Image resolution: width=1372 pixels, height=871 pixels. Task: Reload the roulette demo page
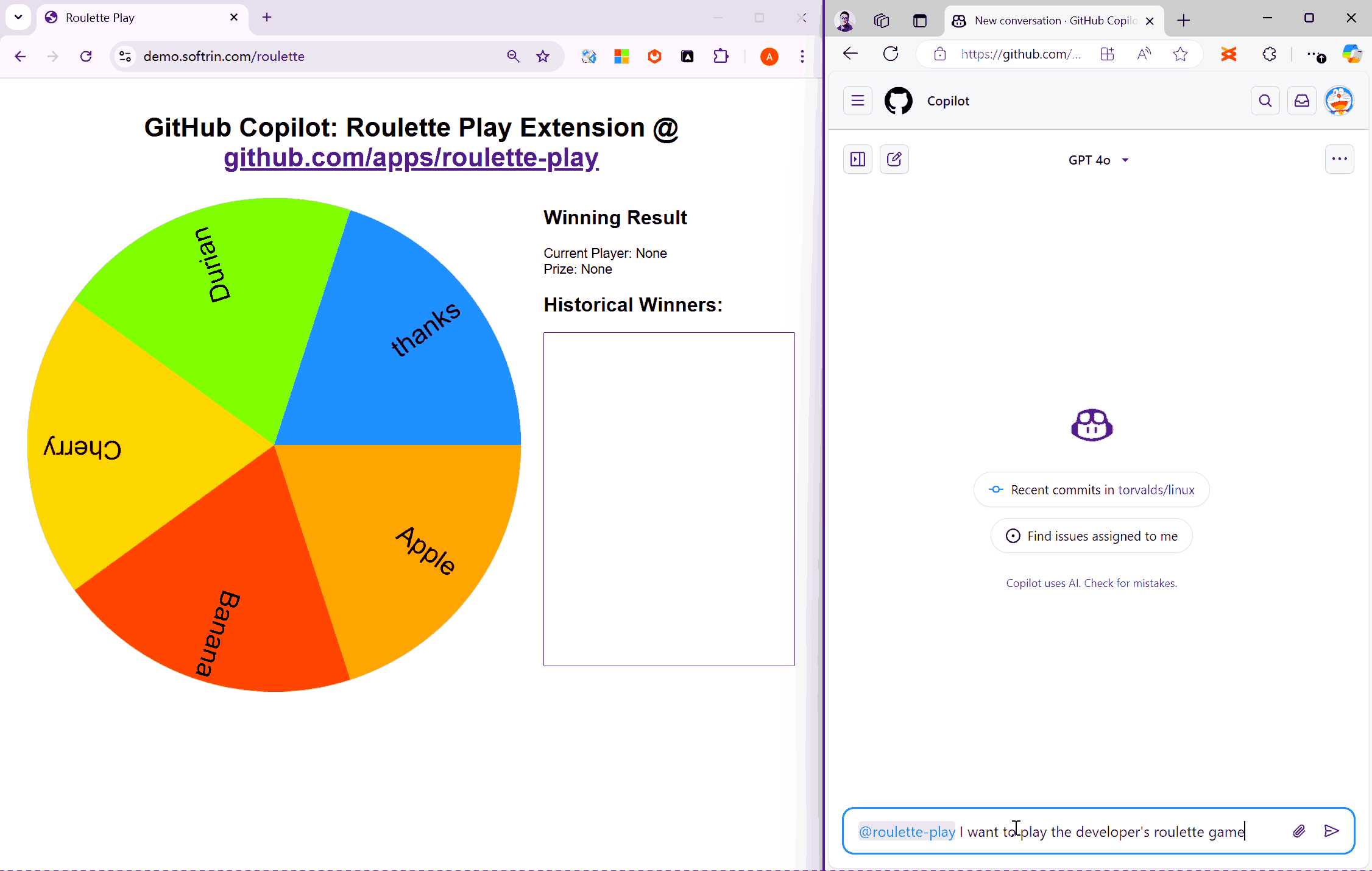(86, 57)
